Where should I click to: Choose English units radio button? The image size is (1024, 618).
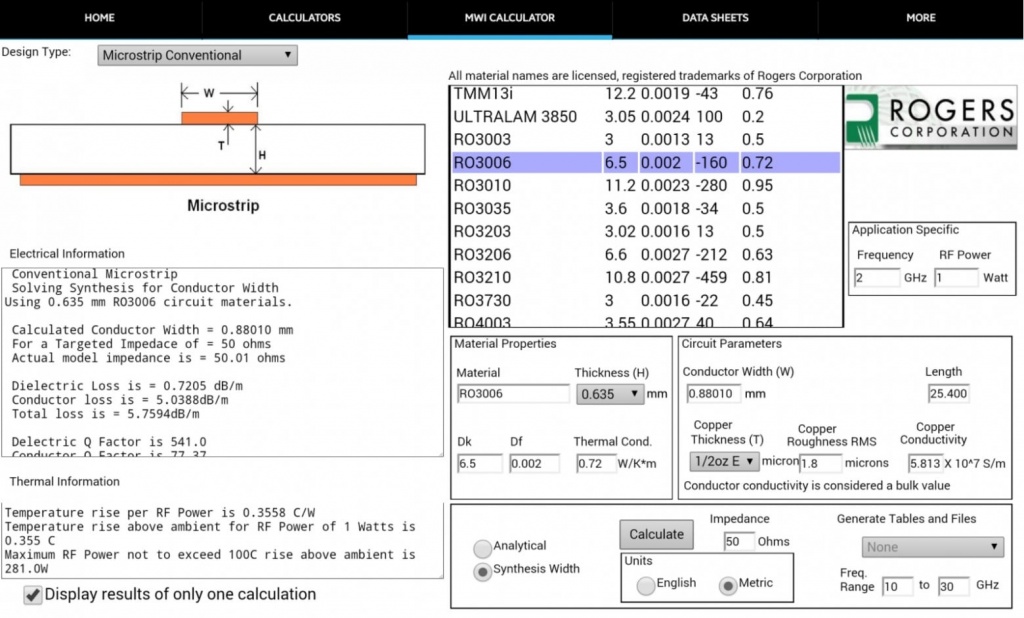click(x=646, y=584)
